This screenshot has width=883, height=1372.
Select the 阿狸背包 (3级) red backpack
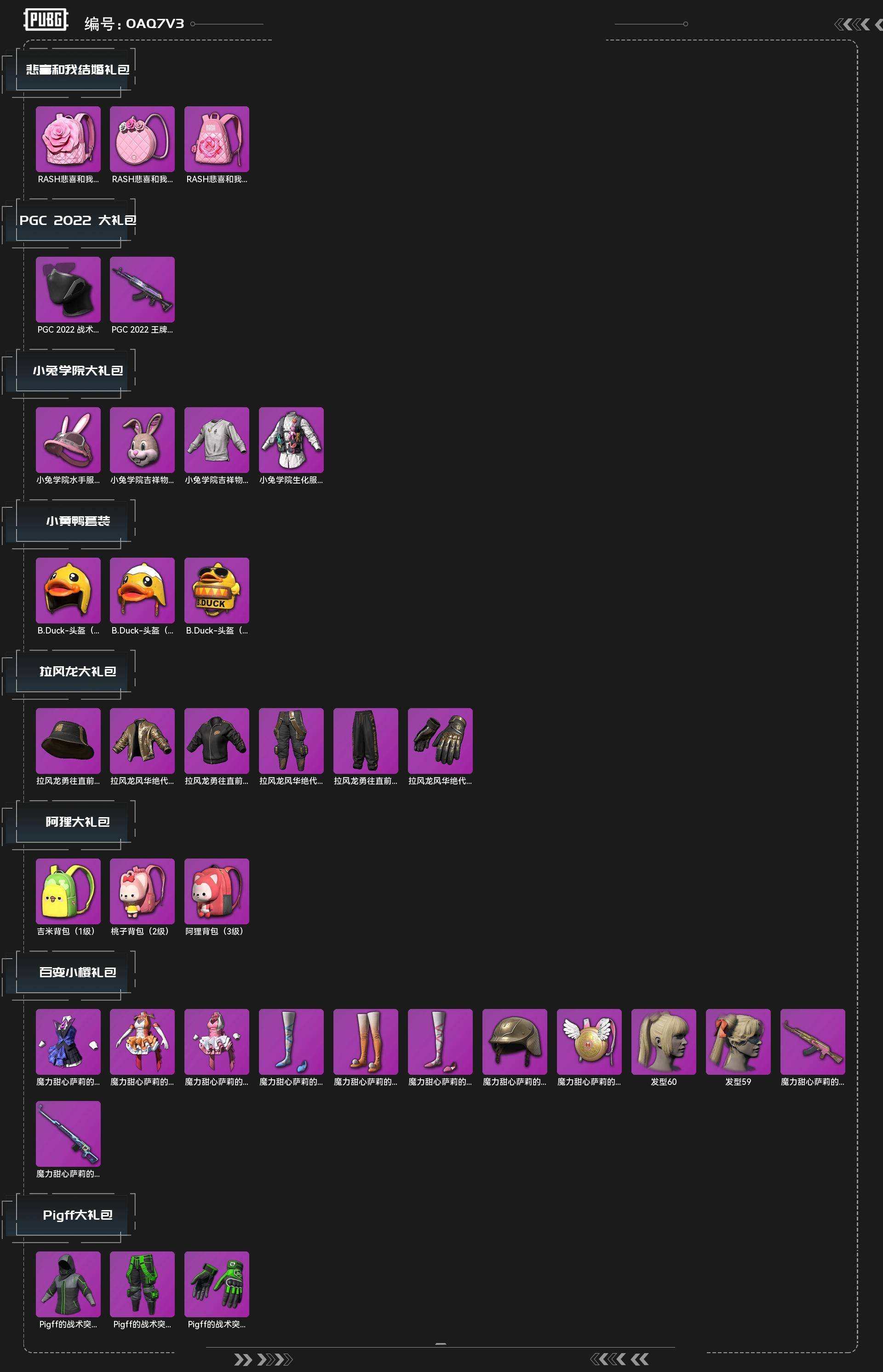pos(217,891)
